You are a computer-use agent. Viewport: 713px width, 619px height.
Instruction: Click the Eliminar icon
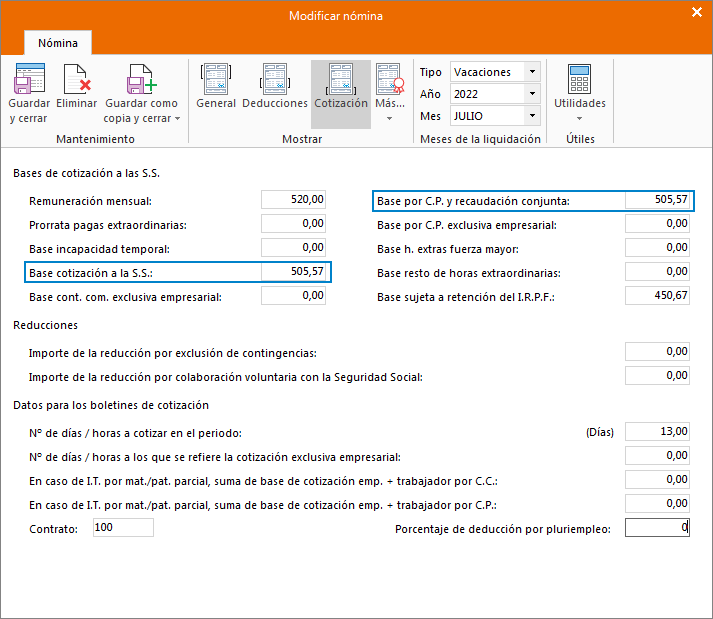76,80
